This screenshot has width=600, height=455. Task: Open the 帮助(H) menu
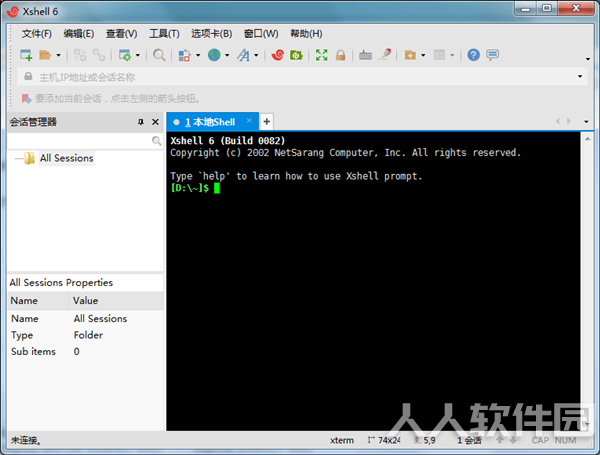[x=306, y=34]
